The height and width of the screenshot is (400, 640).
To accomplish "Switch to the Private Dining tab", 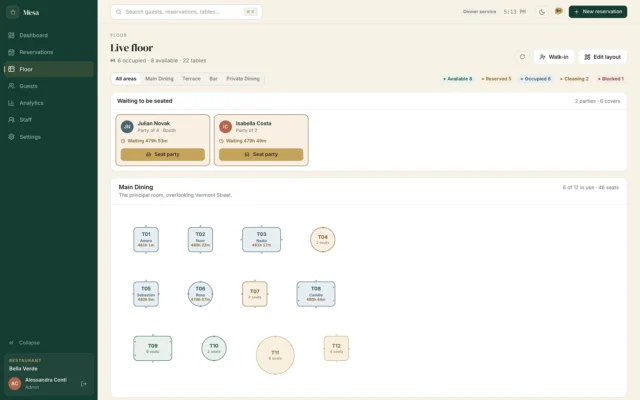I will 243,79.
